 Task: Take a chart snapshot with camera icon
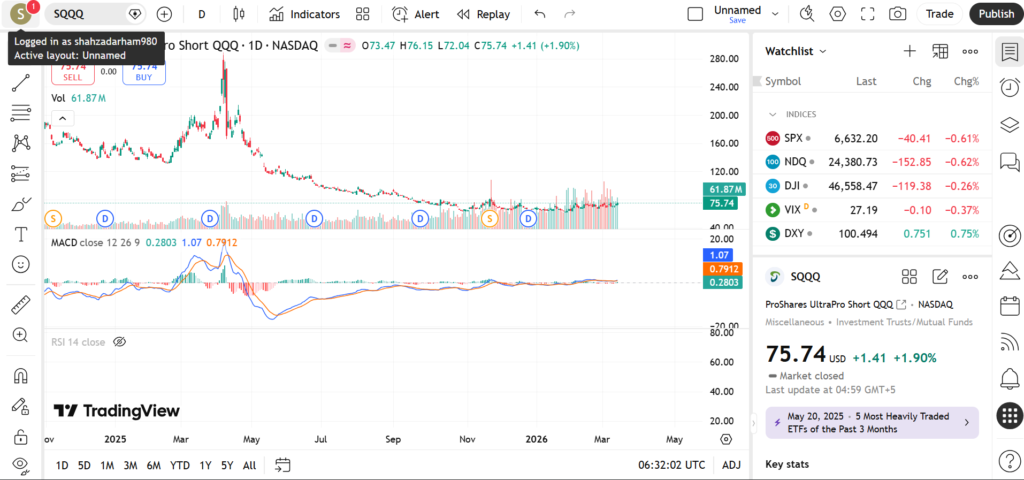pos(898,14)
